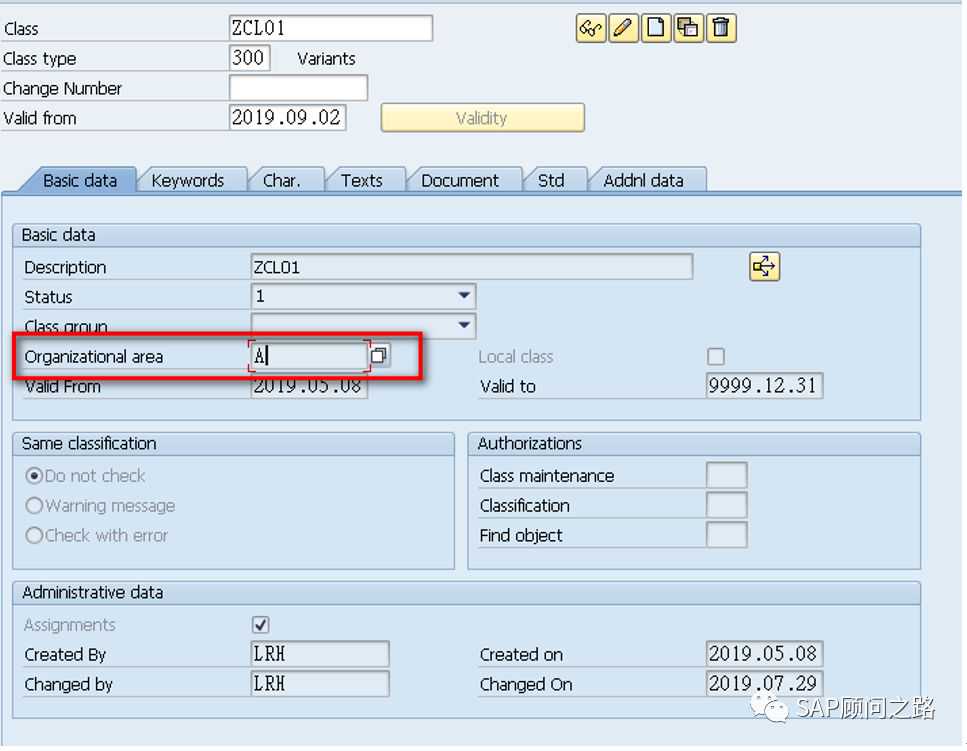Switch to the Addnl data tab
Viewport: 967px width, 751px height.
click(643, 181)
